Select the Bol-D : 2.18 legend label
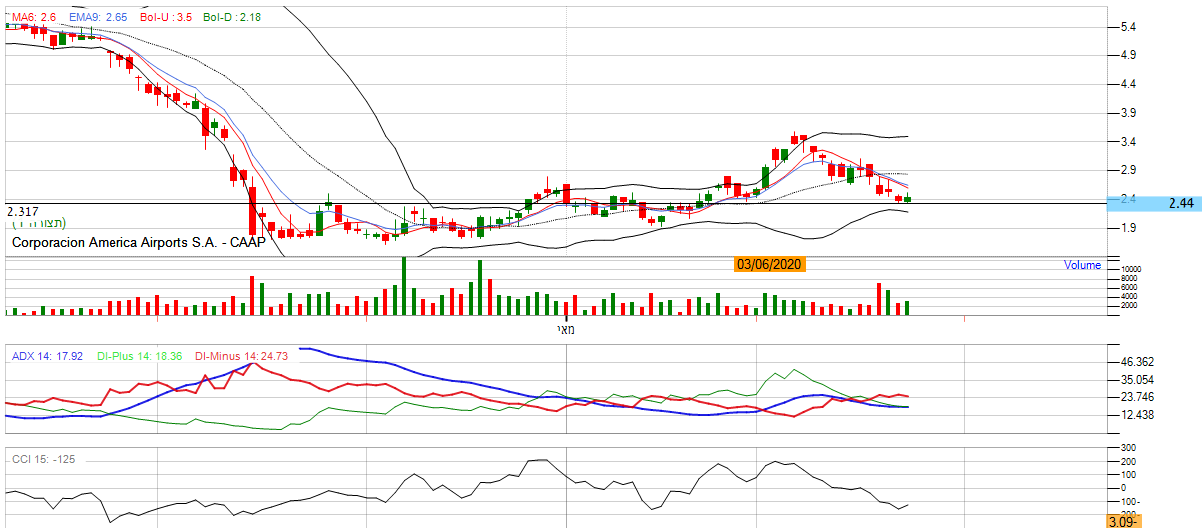1202x528 pixels. click(232, 17)
